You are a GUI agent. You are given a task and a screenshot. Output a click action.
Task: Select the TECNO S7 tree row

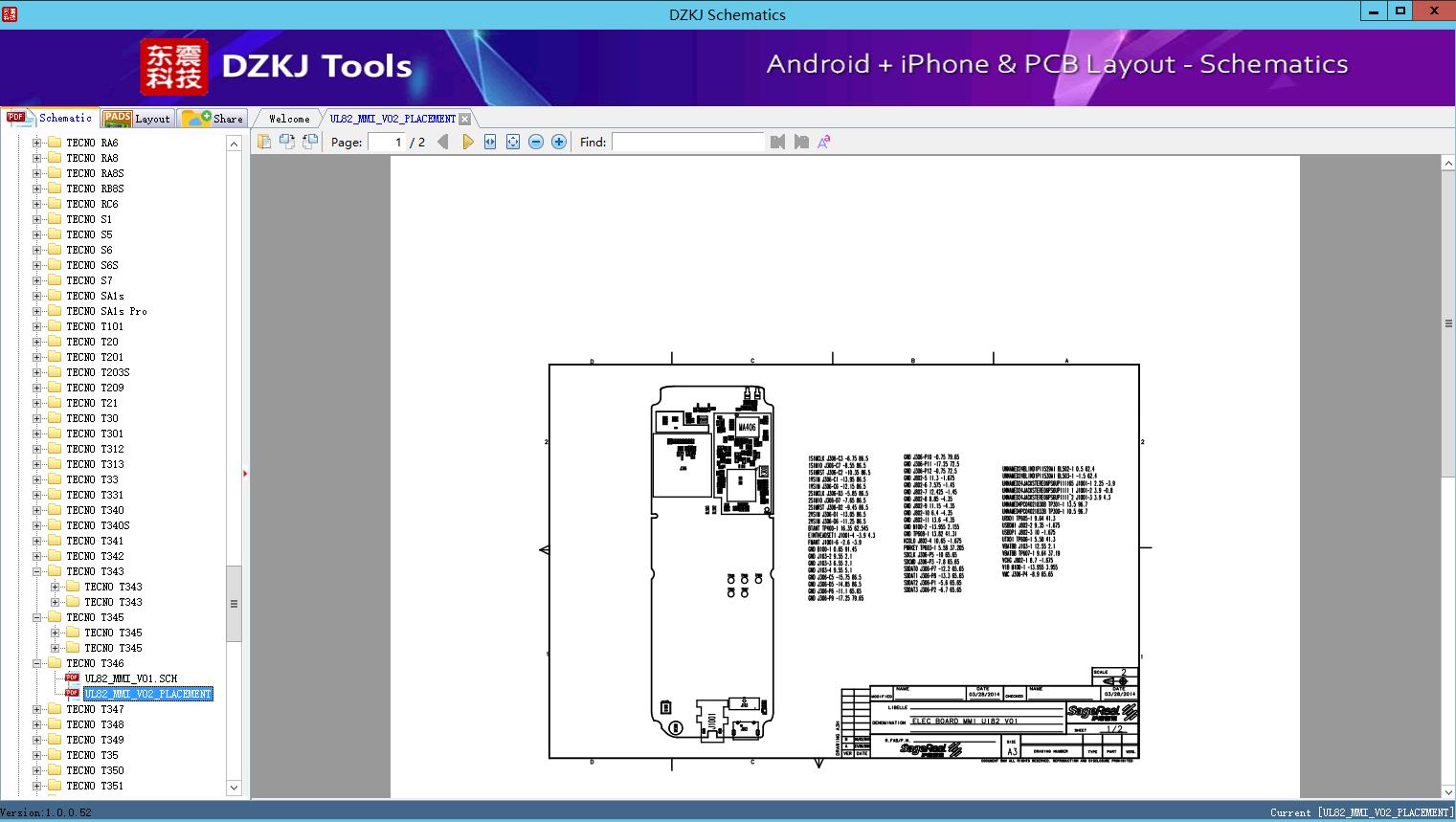[x=89, y=280]
